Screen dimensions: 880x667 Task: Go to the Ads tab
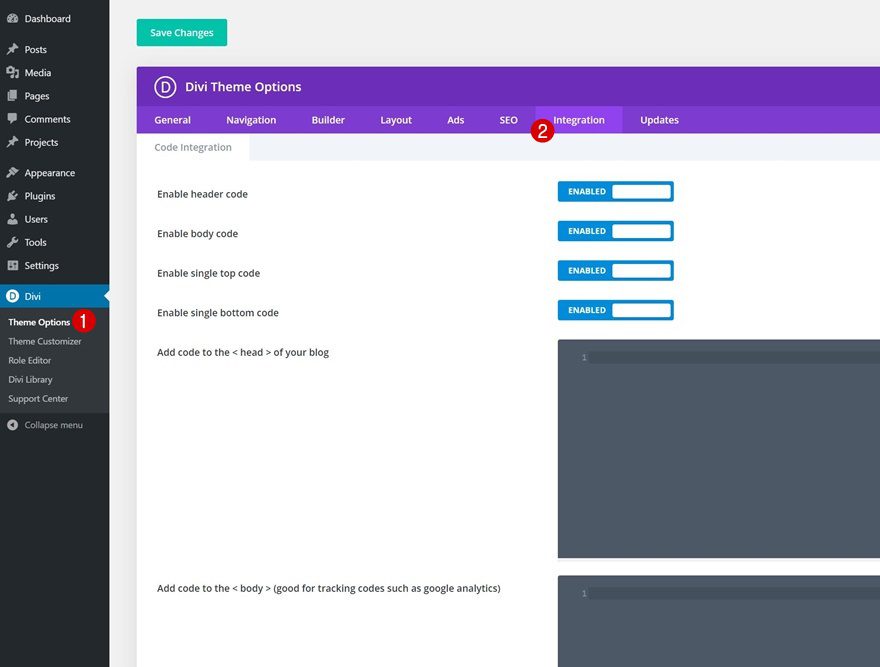[456, 120]
